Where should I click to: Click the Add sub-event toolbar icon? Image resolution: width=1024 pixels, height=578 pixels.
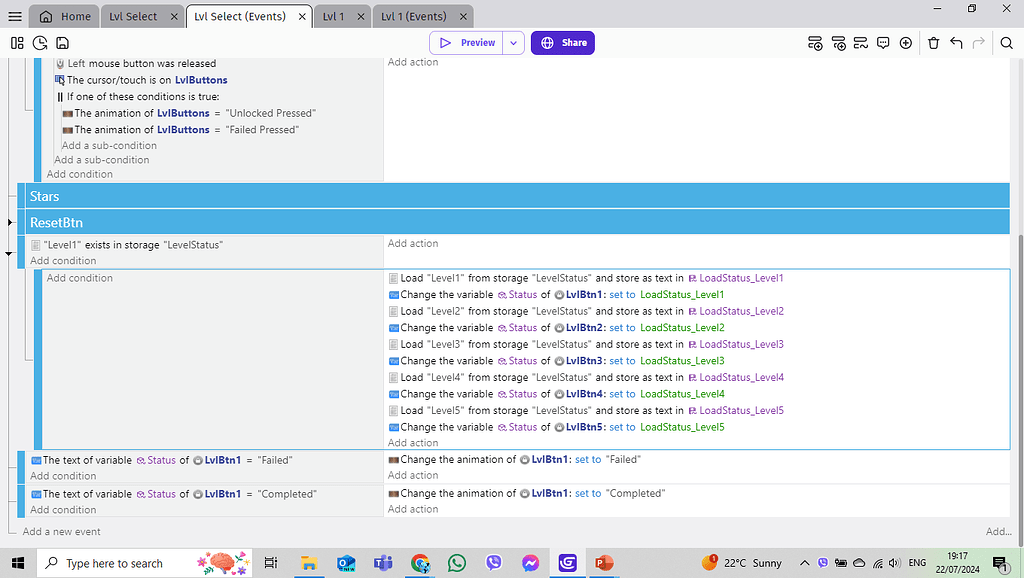(x=838, y=43)
